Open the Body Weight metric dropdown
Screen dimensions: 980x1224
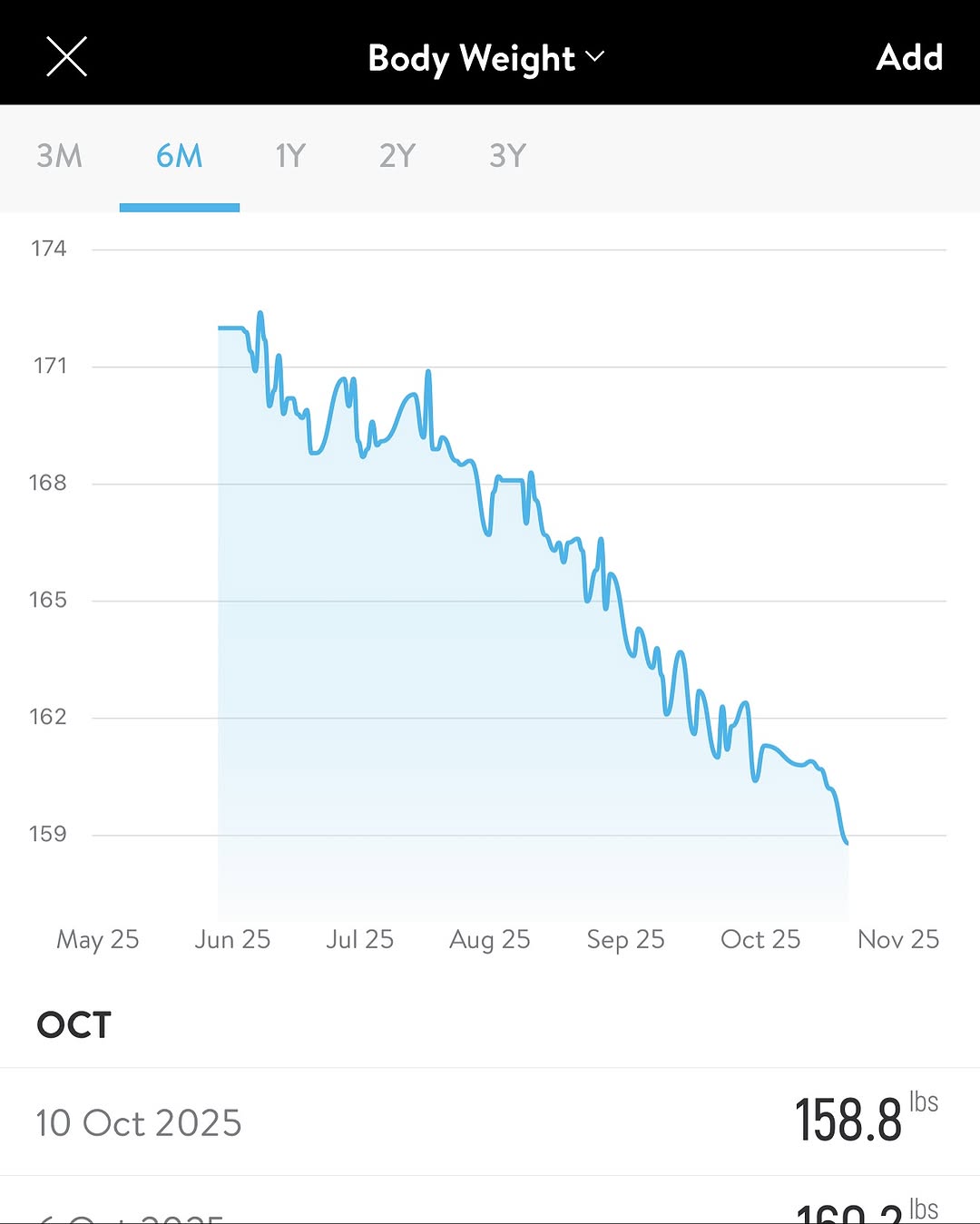[x=485, y=58]
